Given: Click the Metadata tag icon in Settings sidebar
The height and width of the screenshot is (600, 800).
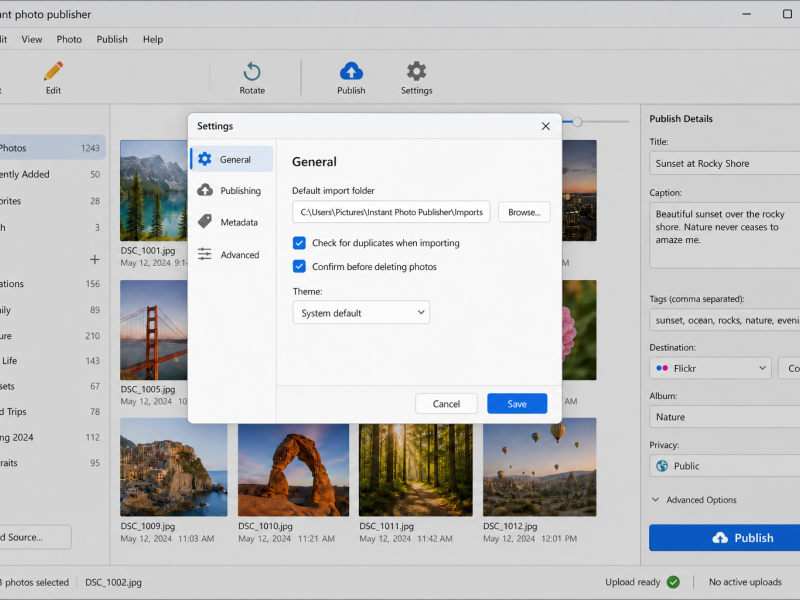Looking at the screenshot, I should coord(205,221).
